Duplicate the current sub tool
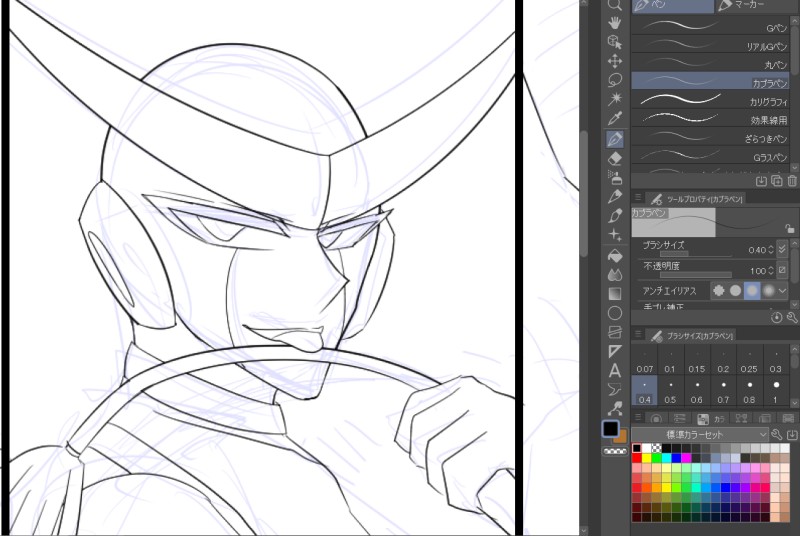 (x=777, y=181)
